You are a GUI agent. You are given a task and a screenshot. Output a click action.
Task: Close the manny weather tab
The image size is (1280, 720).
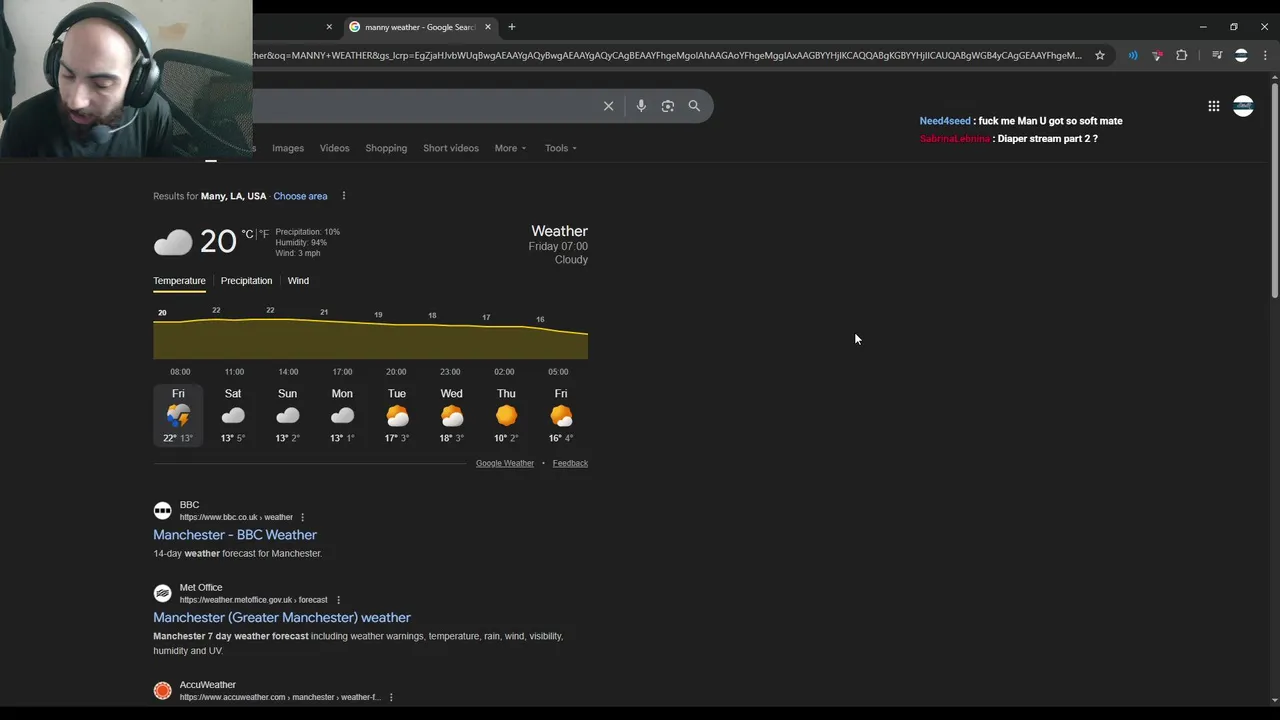[488, 27]
